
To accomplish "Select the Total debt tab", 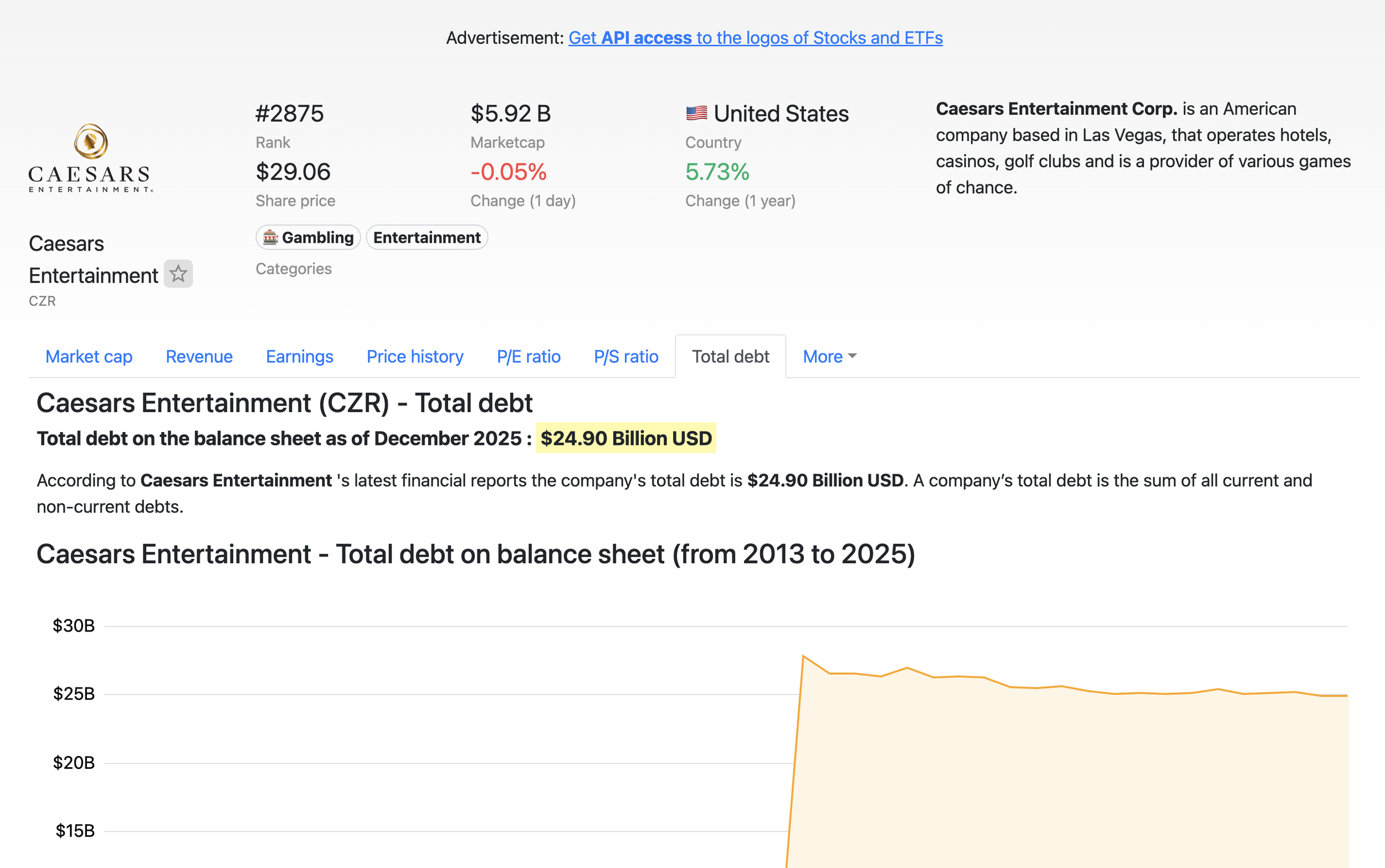I will [731, 357].
